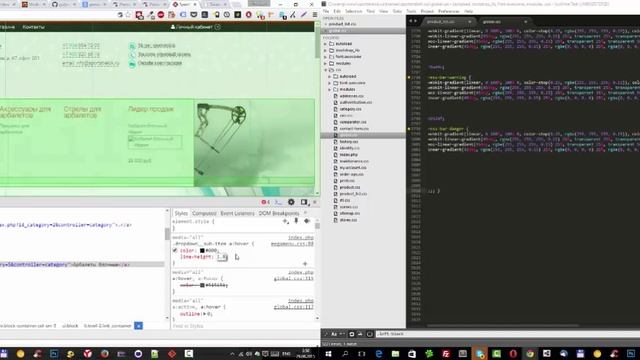This screenshot has width=640, height=360.
Task: Click Онлайн консультация link
Action: pos(160,63)
